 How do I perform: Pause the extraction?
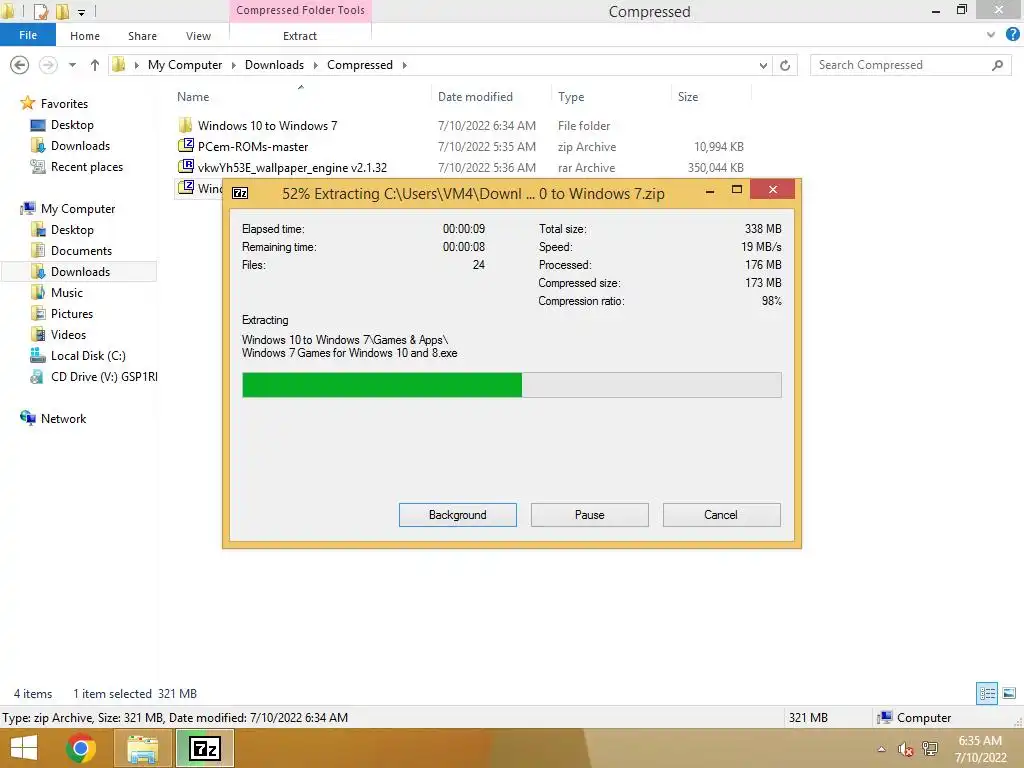pyautogui.click(x=589, y=515)
